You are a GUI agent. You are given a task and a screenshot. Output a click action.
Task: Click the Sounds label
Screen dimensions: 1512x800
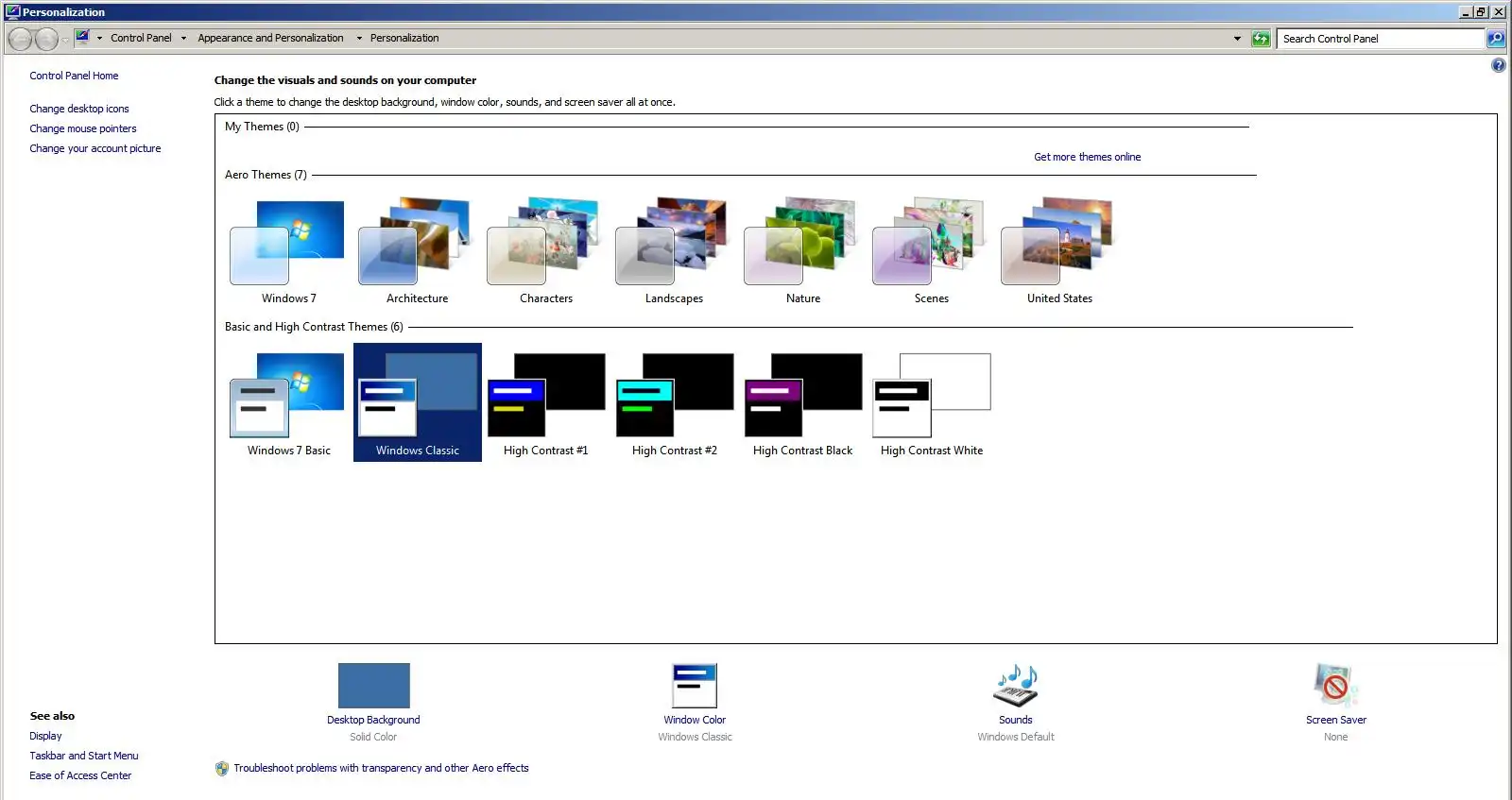pyautogui.click(x=1016, y=720)
